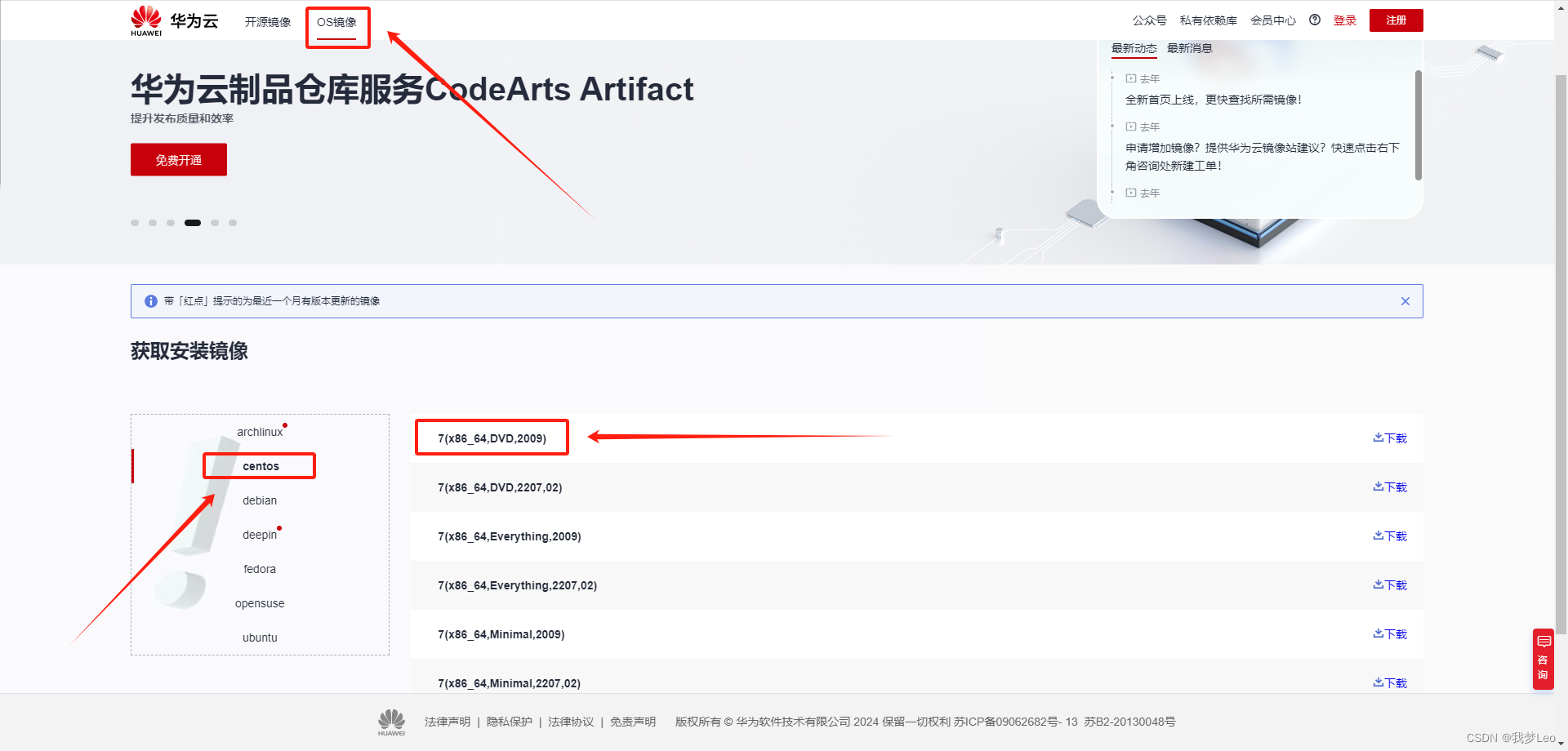Select opensuse in the distro list
Screen dimensions: 1568x751
[x=260, y=603]
